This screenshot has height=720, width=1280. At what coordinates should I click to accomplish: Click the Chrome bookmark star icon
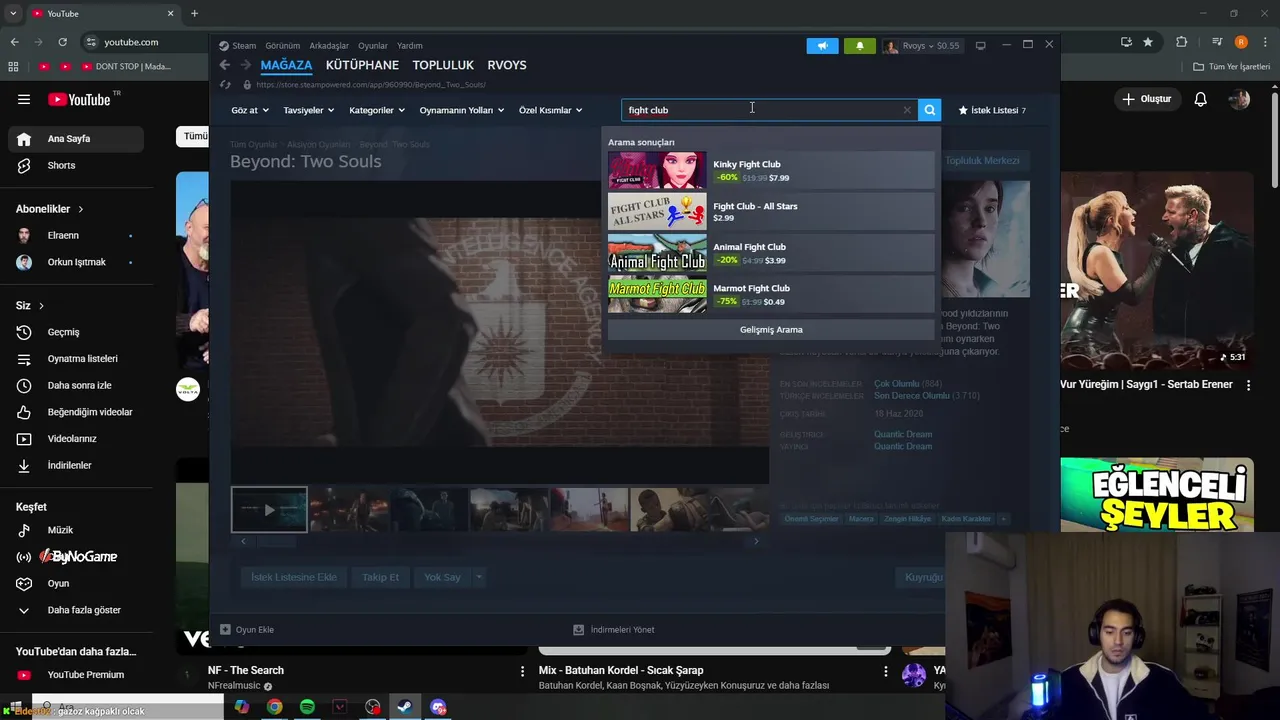coord(1148,42)
